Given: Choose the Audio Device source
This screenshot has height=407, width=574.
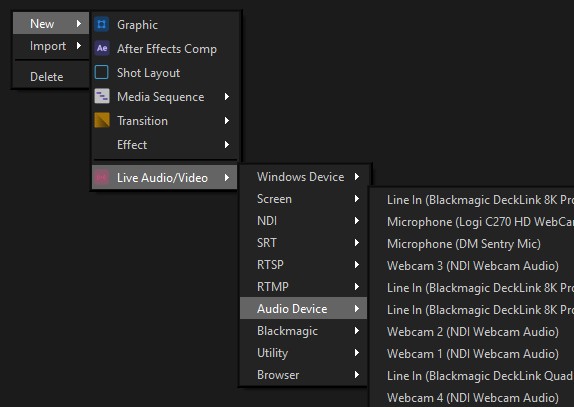Looking at the screenshot, I should point(303,309).
